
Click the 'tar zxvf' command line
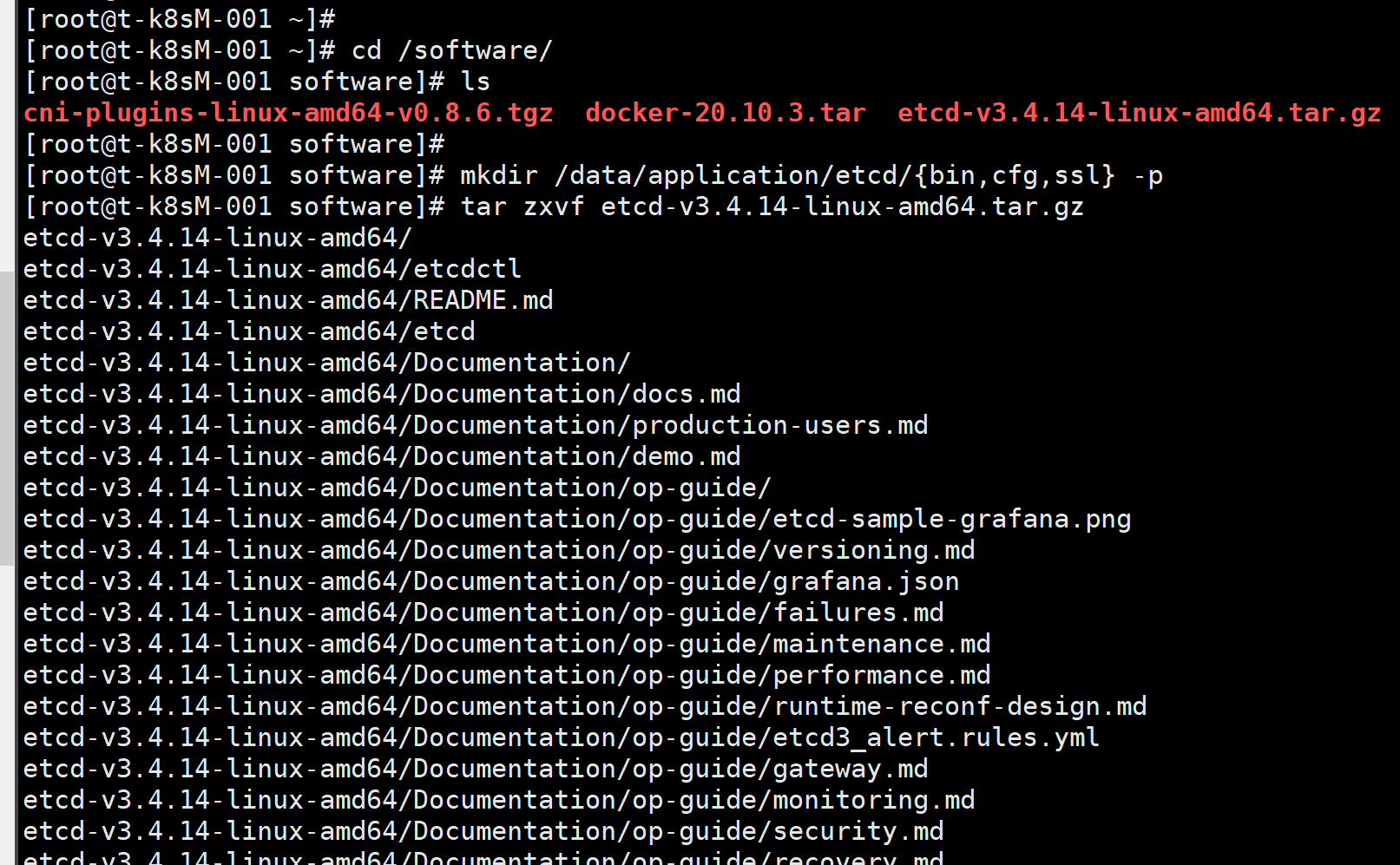tap(554, 206)
